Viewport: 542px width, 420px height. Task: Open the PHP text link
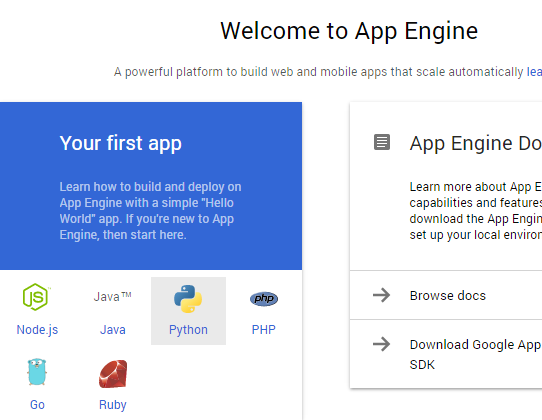click(x=264, y=330)
